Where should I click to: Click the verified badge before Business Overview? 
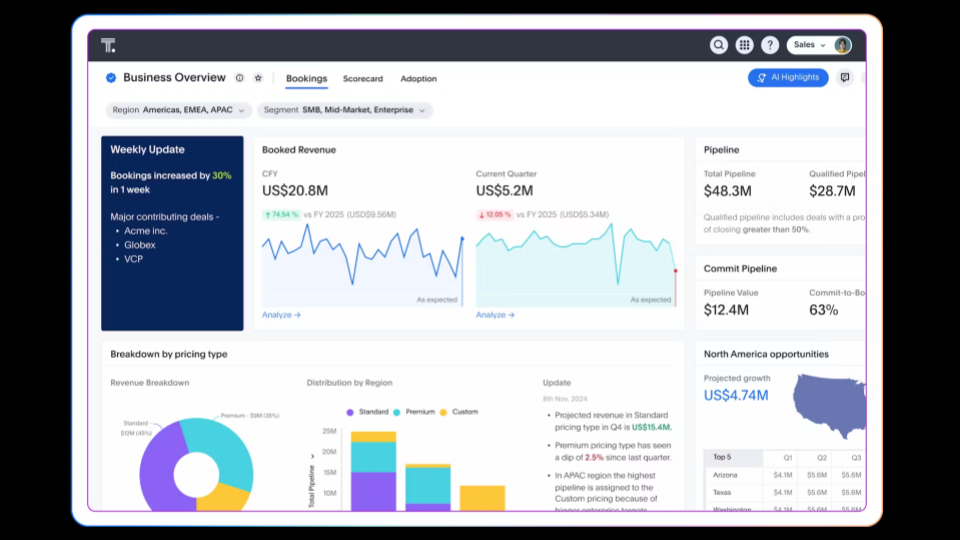click(111, 78)
